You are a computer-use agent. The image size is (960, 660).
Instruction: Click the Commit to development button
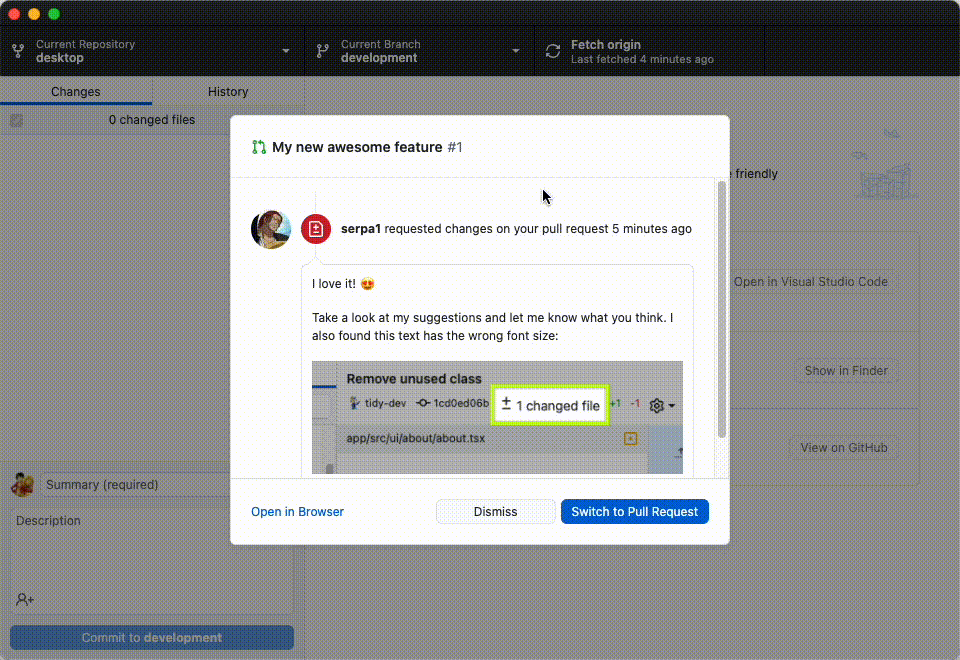point(152,637)
